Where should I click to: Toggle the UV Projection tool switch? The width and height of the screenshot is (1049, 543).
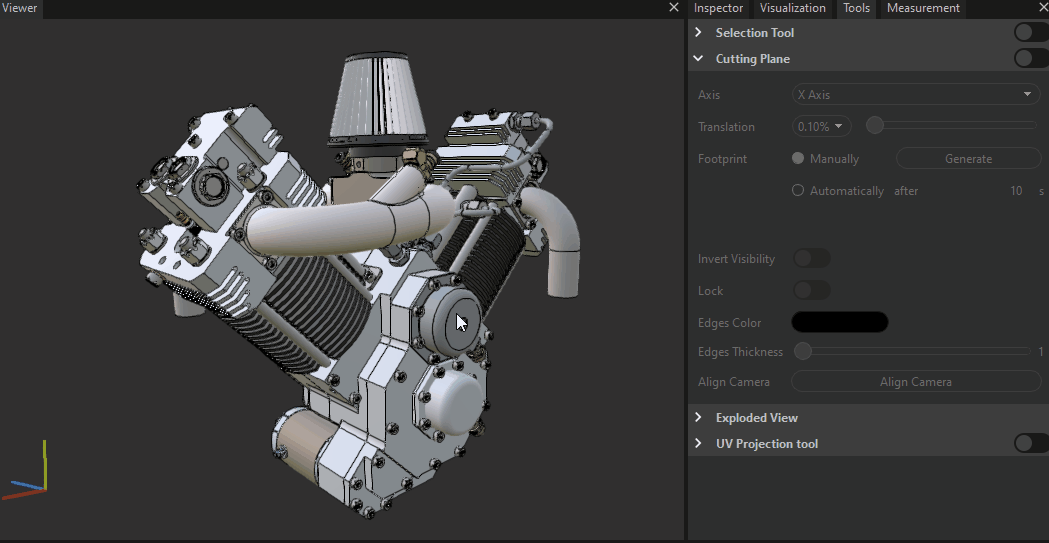pyautogui.click(x=1031, y=444)
